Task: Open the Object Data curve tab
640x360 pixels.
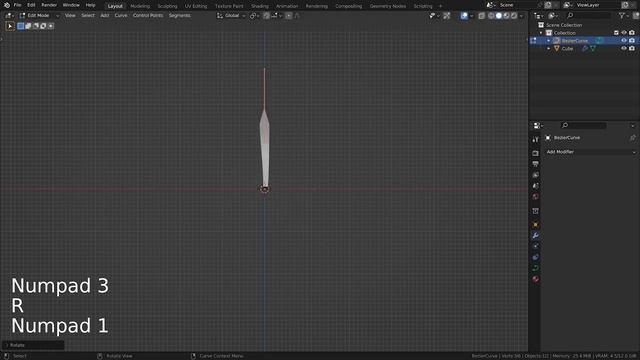Action: pos(536,268)
